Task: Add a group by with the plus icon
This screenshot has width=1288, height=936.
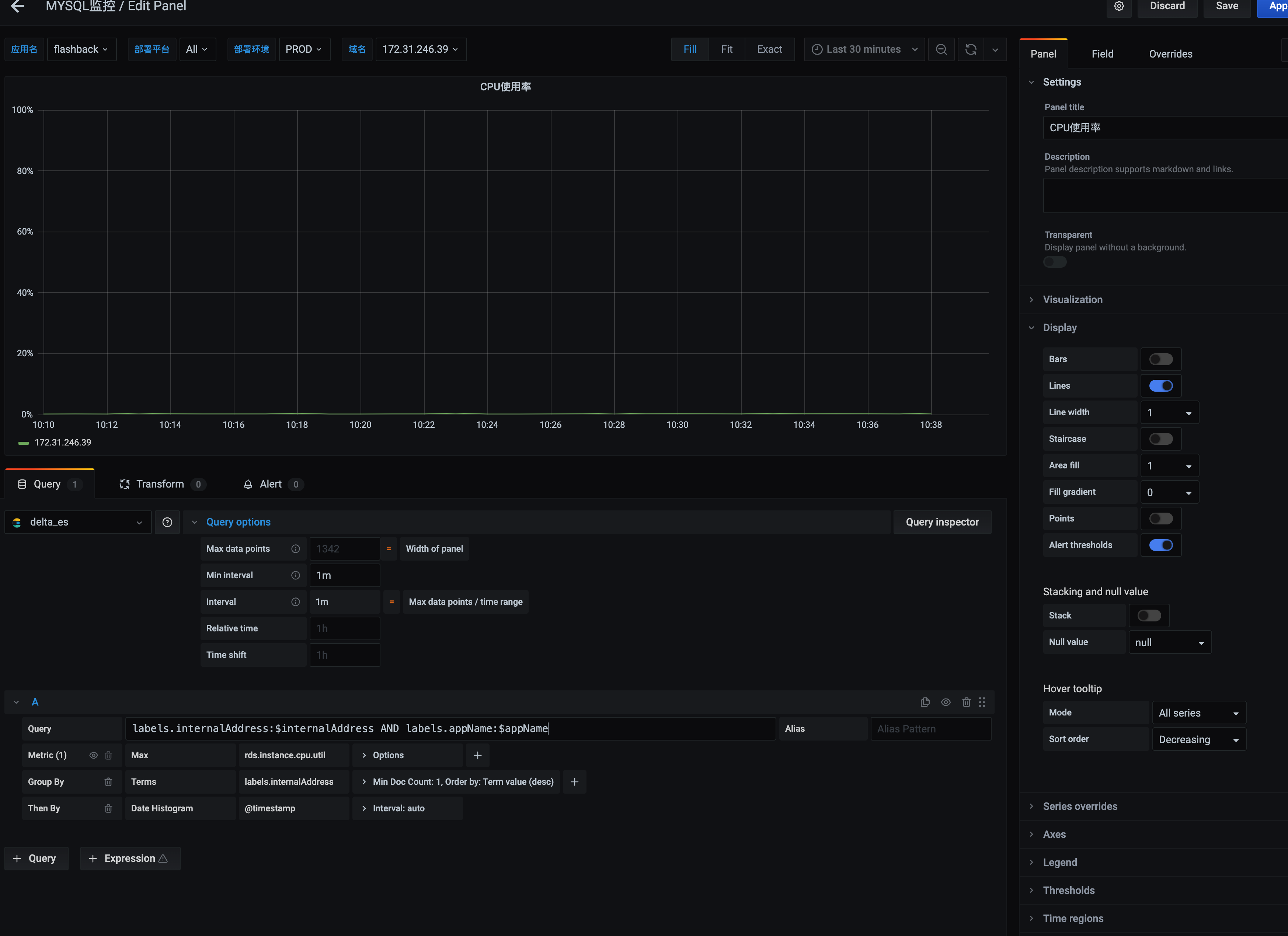Action: coord(575,782)
